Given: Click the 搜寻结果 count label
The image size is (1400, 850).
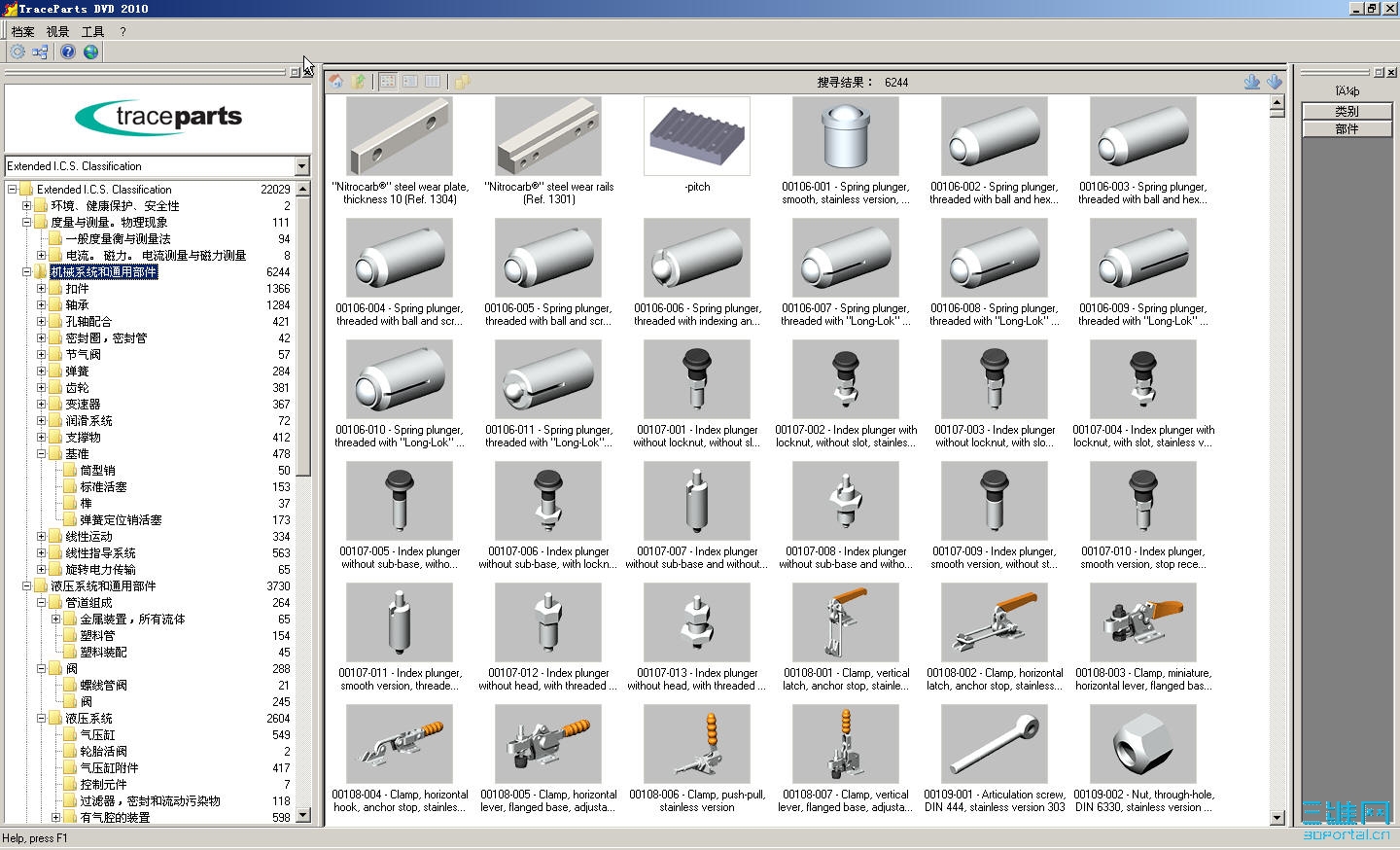Looking at the screenshot, I should pyautogui.click(x=862, y=83).
